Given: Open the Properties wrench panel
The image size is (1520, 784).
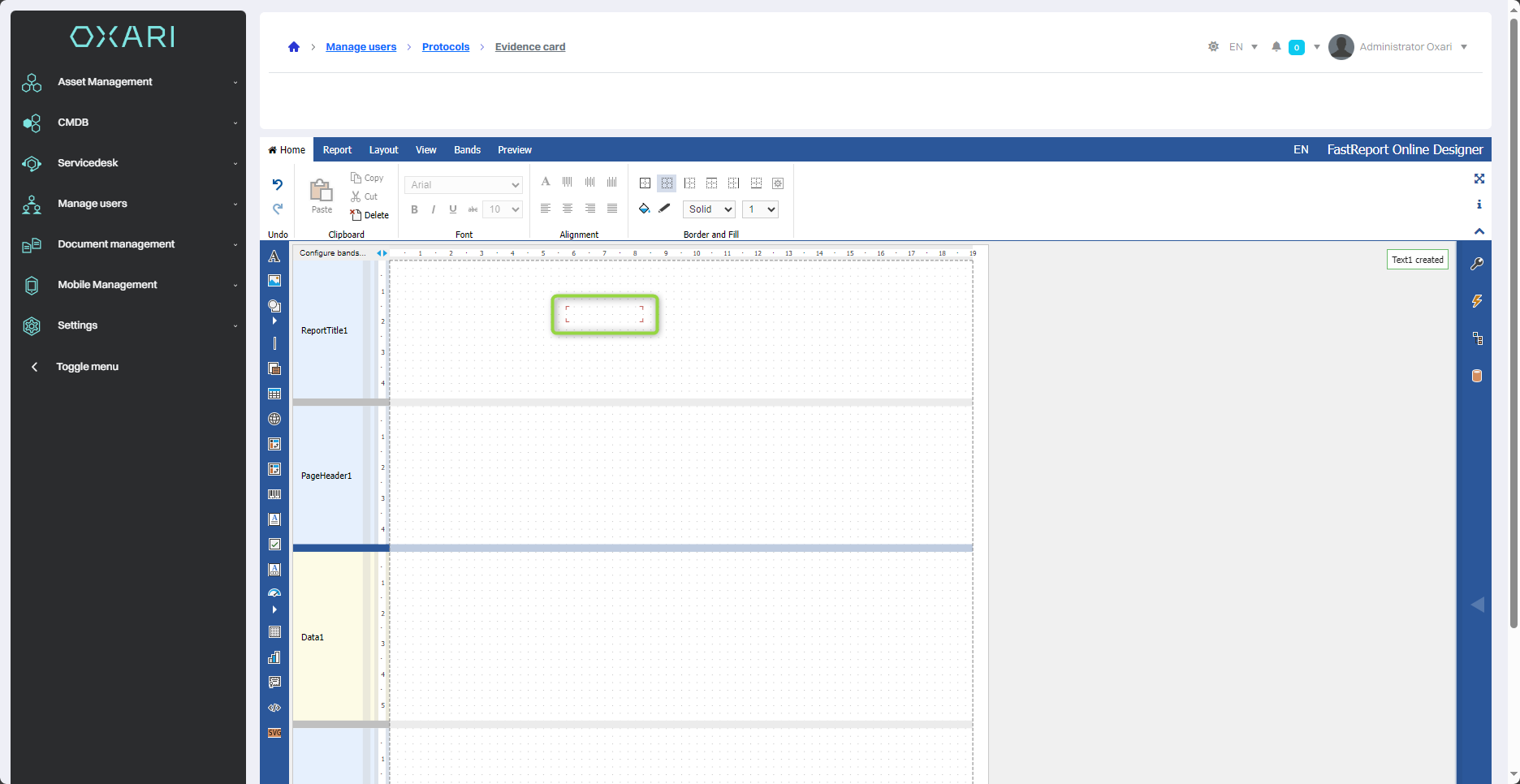Looking at the screenshot, I should pyautogui.click(x=1477, y=264).
